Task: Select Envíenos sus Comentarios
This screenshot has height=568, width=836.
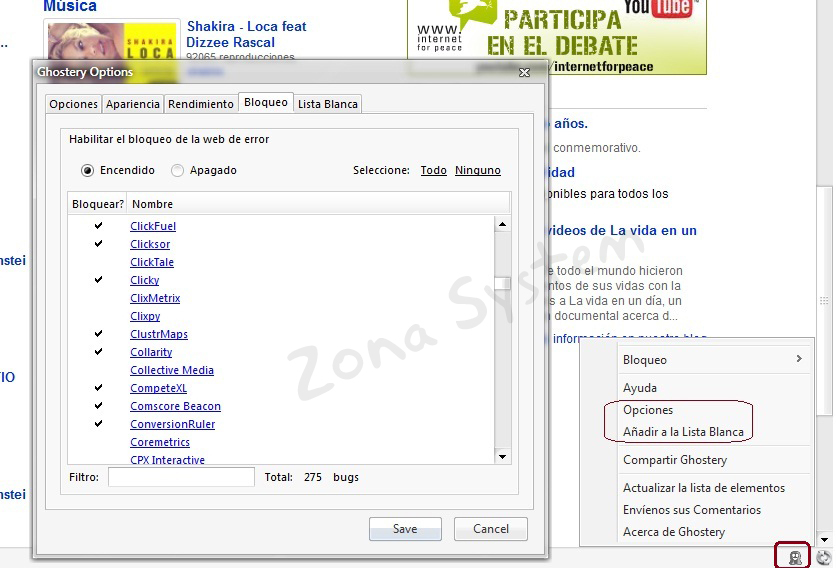Action: click(692, 510)
